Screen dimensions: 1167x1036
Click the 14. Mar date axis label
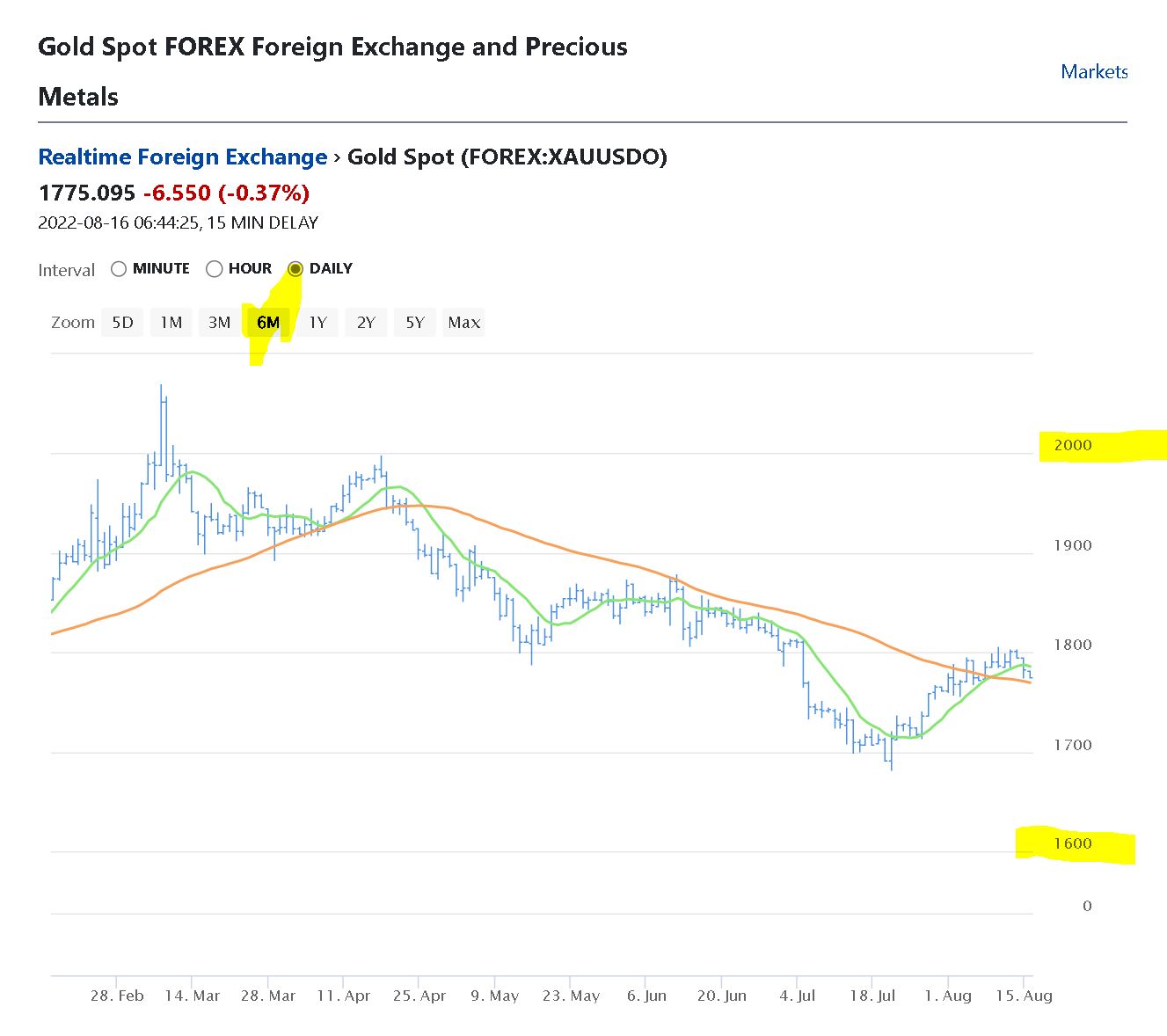(193, 996)
